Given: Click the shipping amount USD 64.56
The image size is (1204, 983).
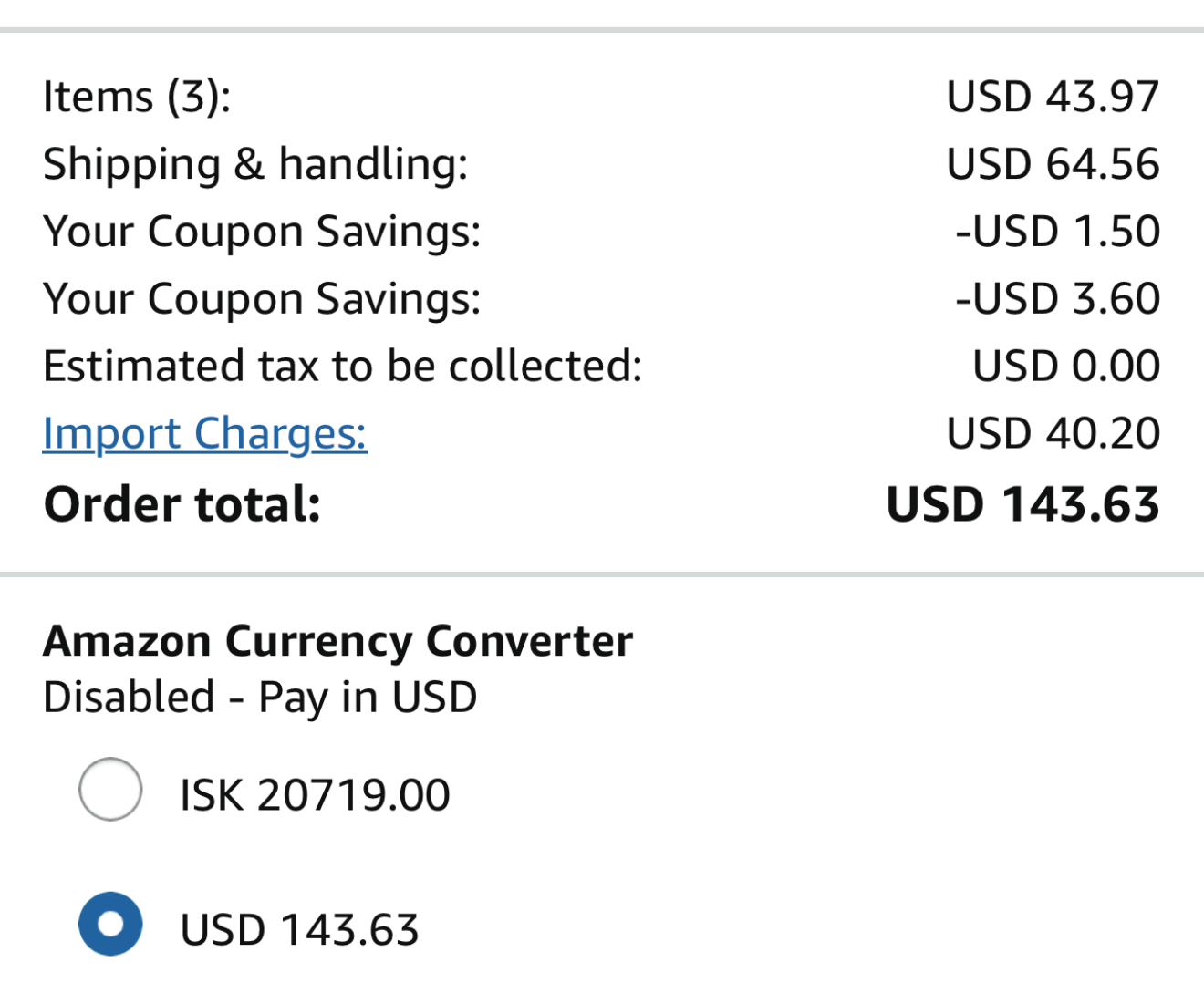Looking at the screenshot, I should tap(1053, 164).
